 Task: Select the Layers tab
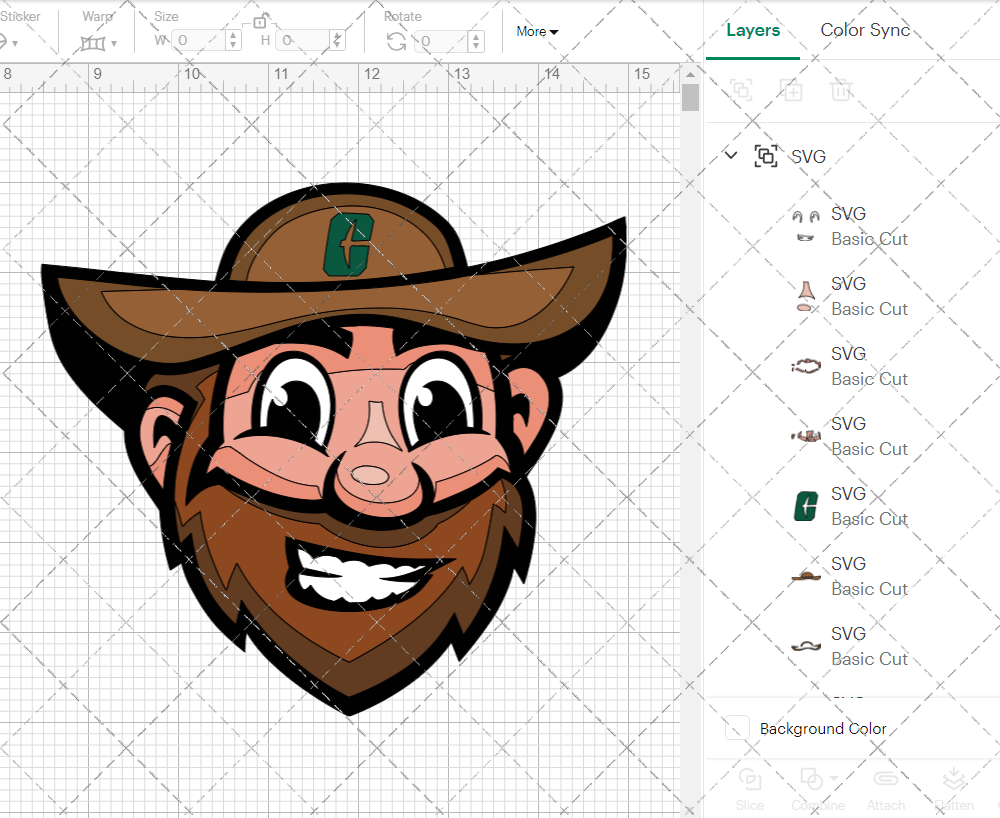tap(753, 30)
